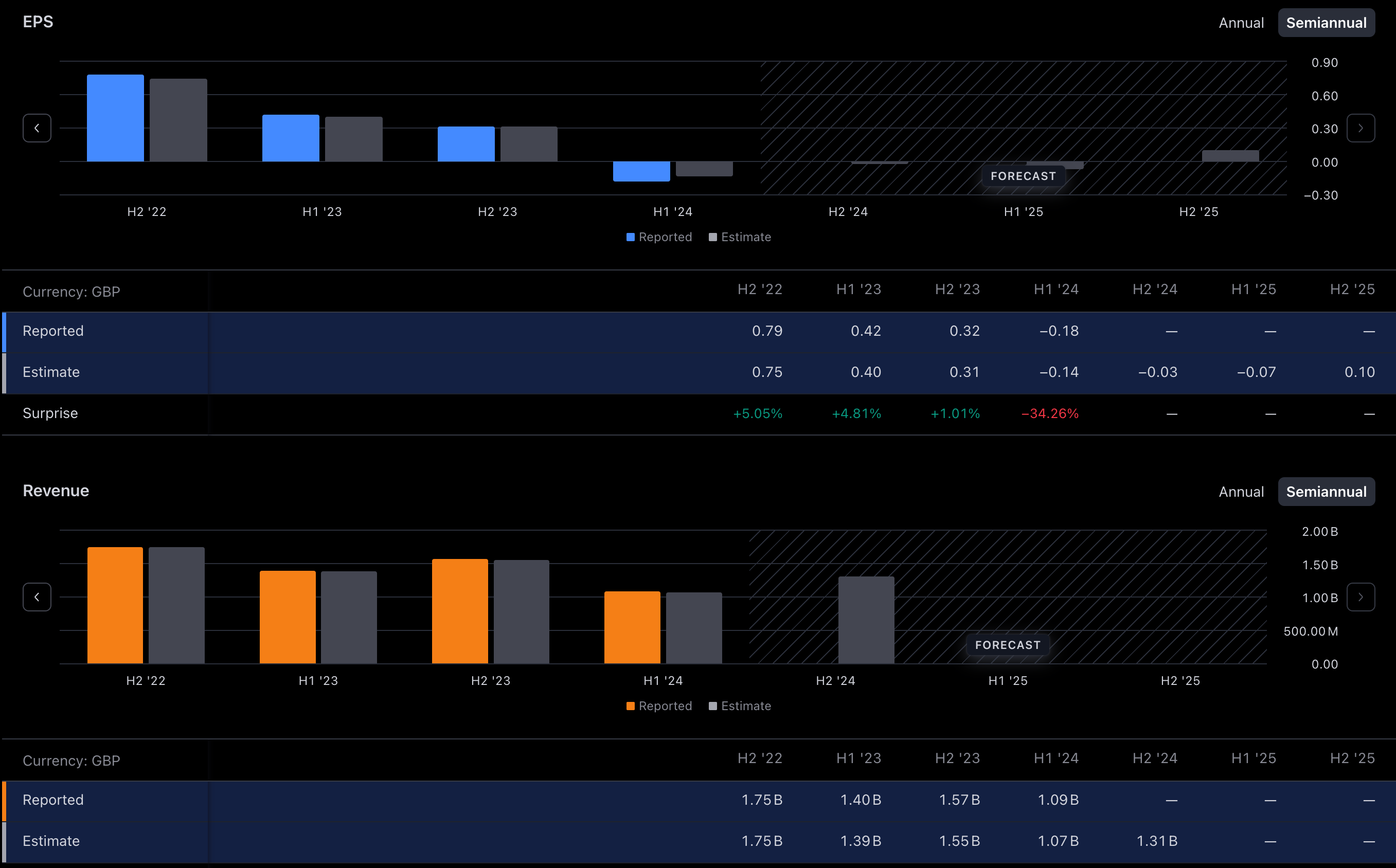
Task: Click the -34.26% surprise value
Action: point(1050,414)
